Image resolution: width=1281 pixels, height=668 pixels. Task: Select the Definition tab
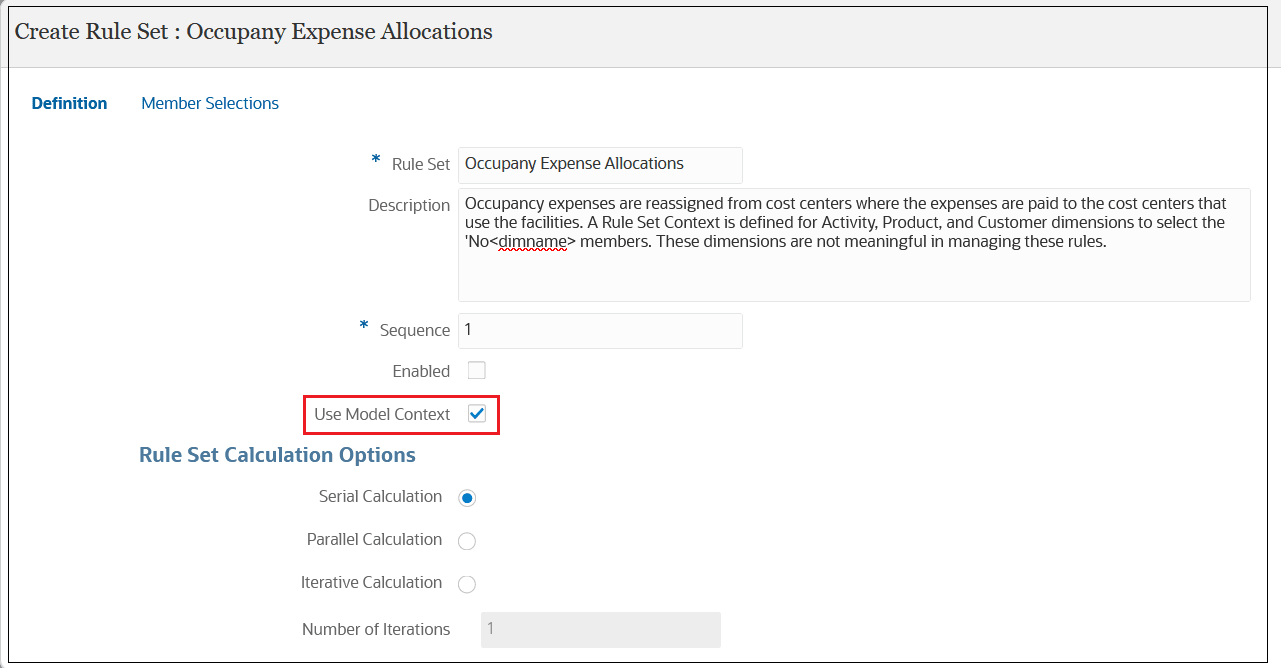pyautogui.click(x=69, y=103)
